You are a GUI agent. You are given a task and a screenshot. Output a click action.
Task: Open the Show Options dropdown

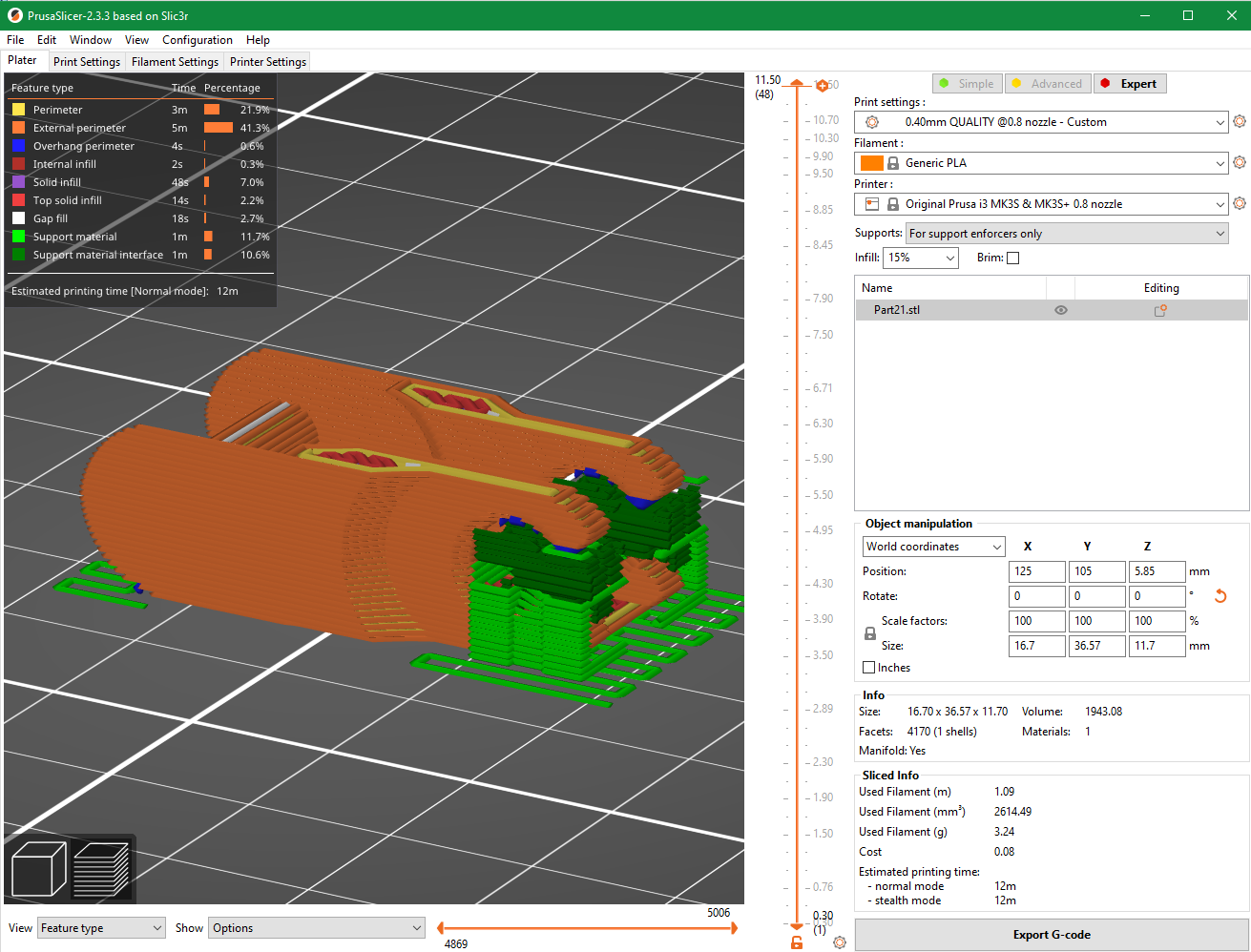pos(317,928)
